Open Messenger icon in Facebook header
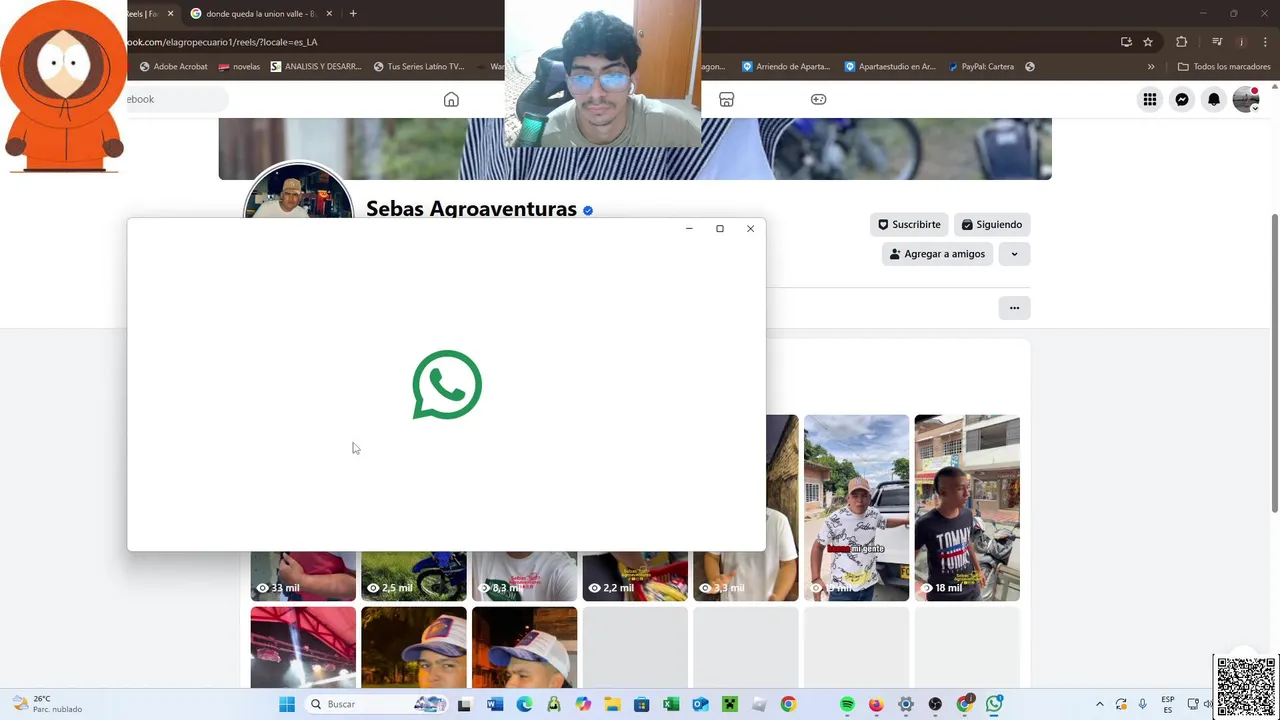 click(1182, 99)
